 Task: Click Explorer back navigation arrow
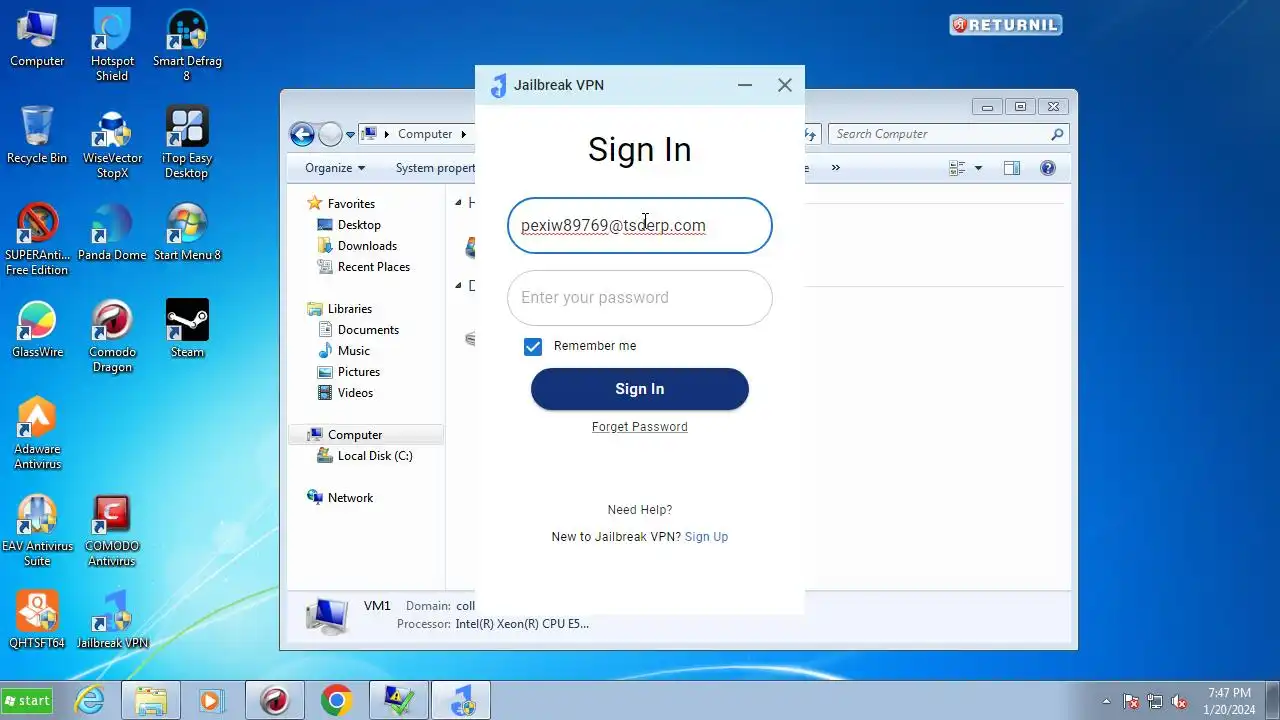[302, 134]
